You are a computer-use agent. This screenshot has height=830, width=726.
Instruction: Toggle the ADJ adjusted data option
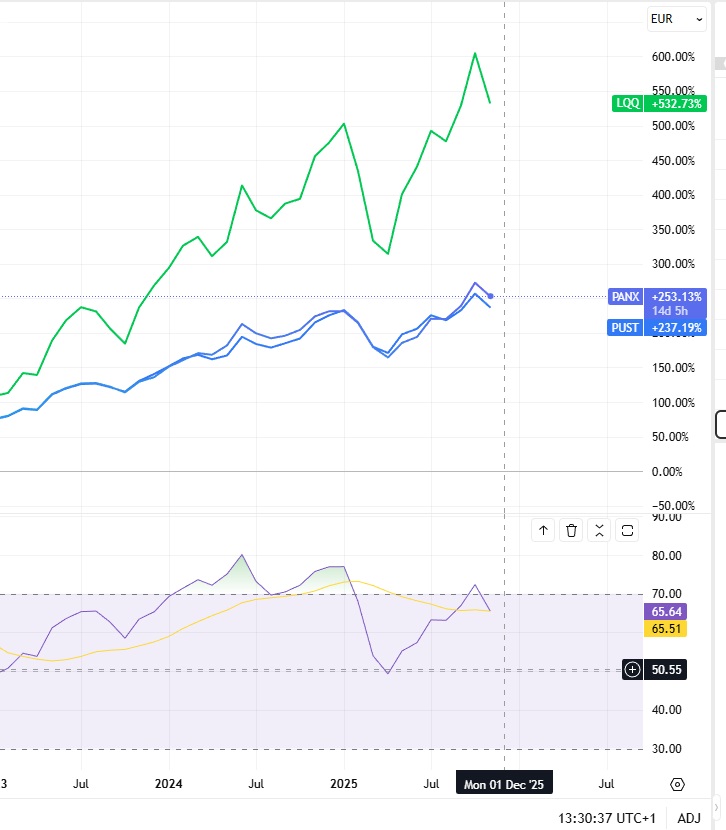(x=689, y=817)
